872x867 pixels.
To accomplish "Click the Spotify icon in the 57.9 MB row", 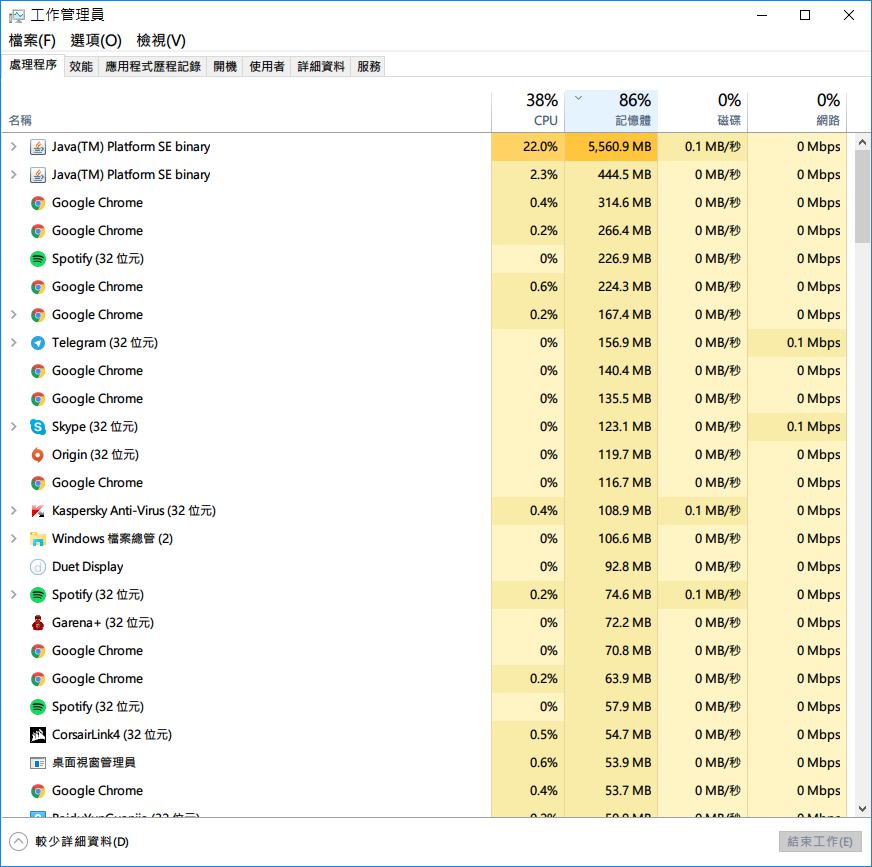I will coord(38,707).
